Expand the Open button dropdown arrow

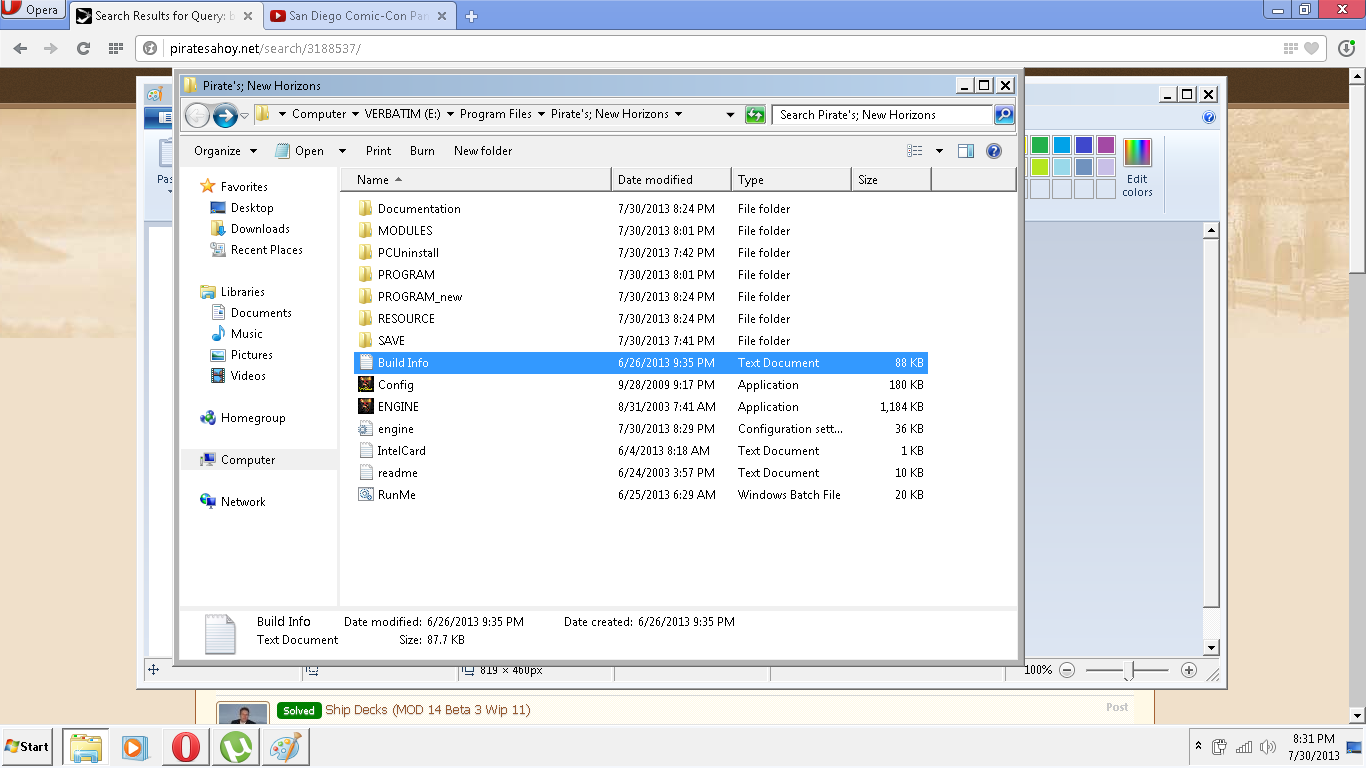342,151
